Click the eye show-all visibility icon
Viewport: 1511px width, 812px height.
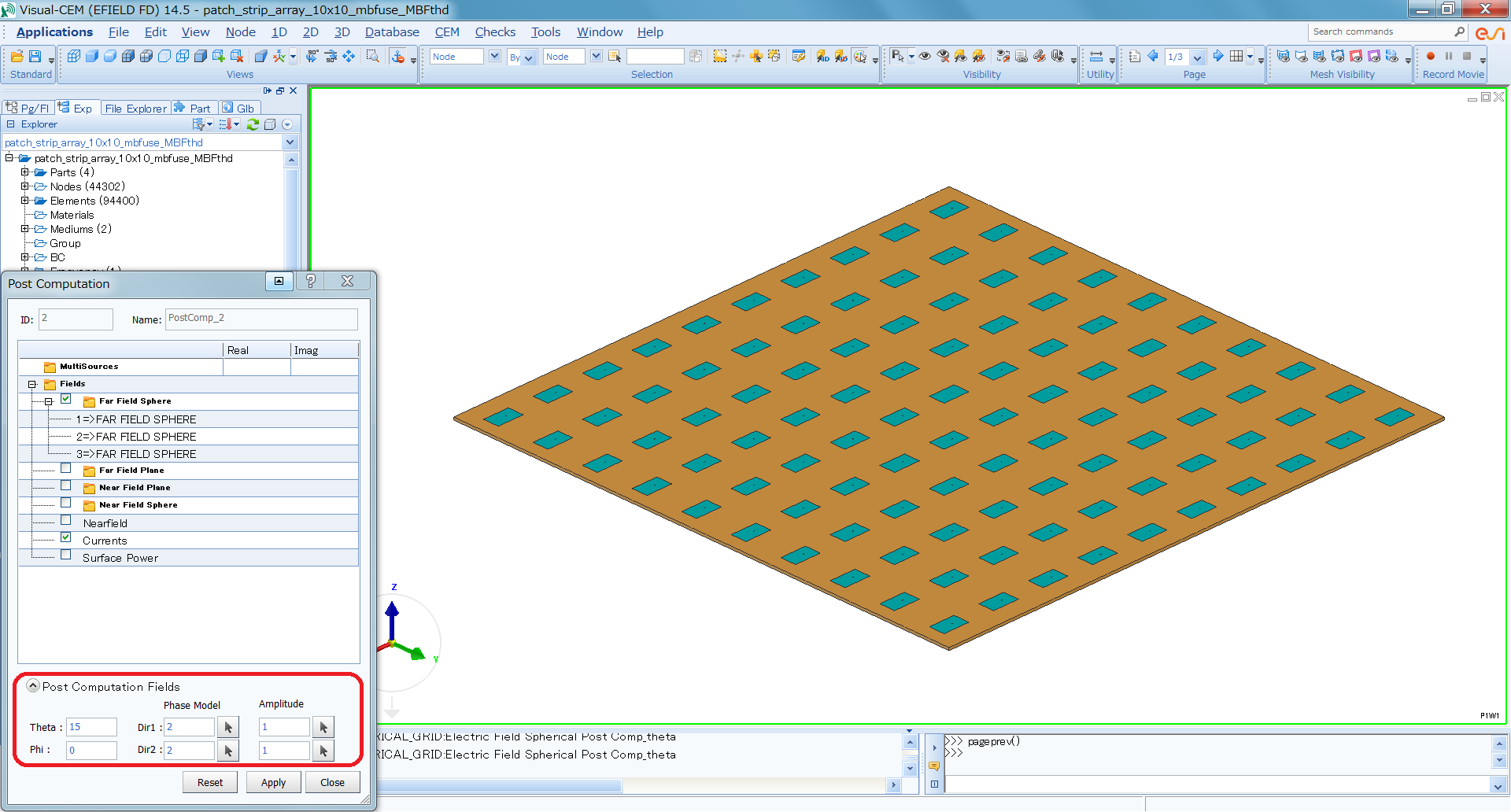point(925,56)
